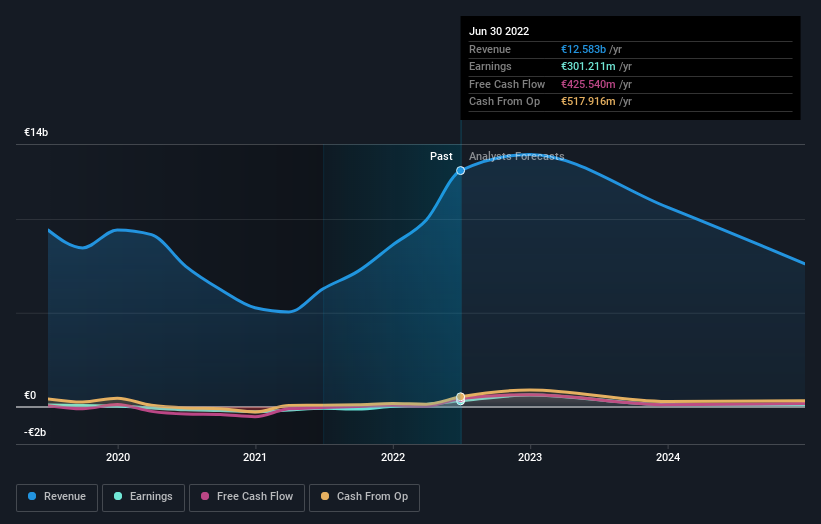Click the pink Free Cash Flow dot
This screenshot has width=821, height=524.
pyautogui.click(x=205, y=496)
